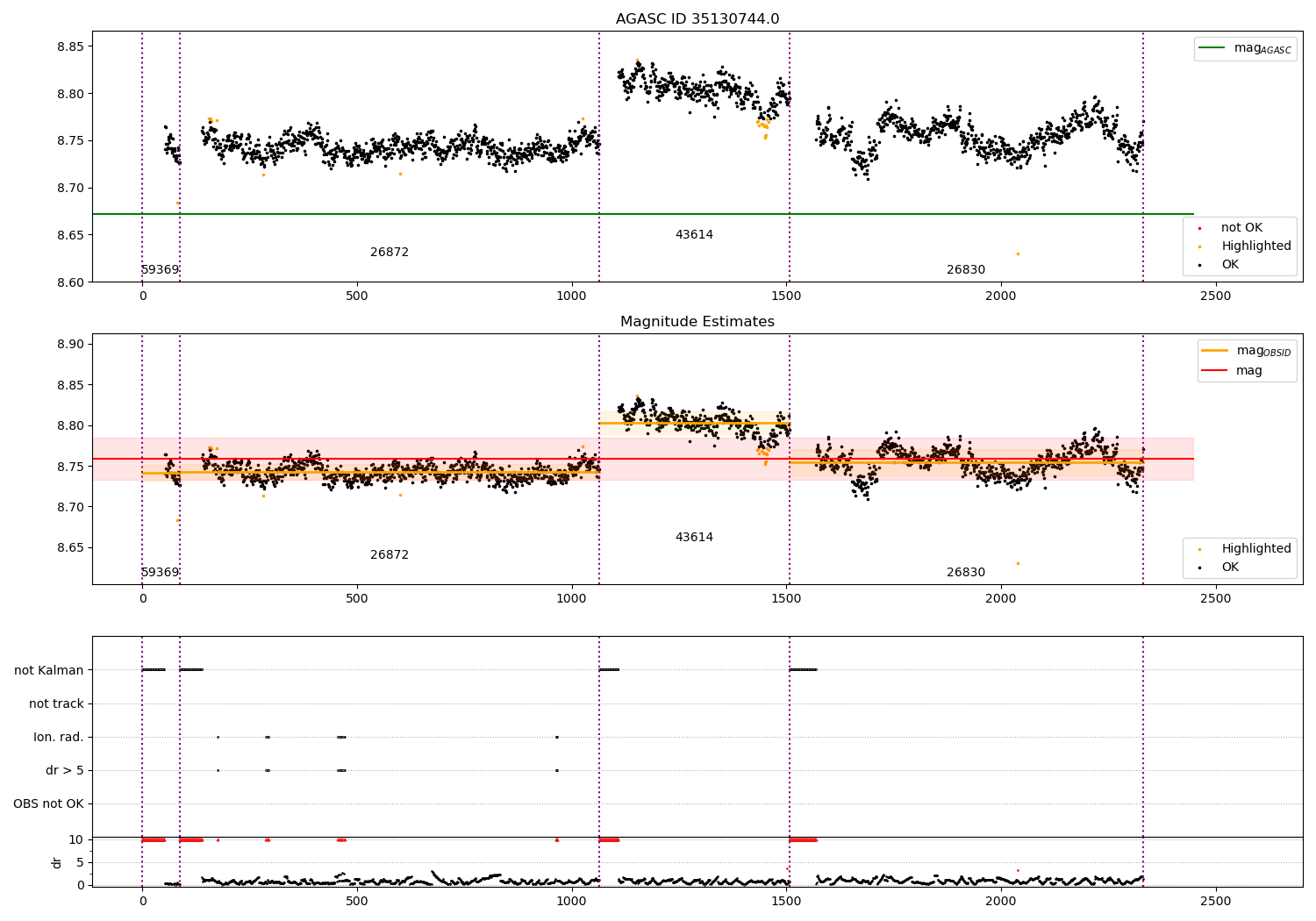Select the Magnitude Estimates subplot title

(697, 322)
